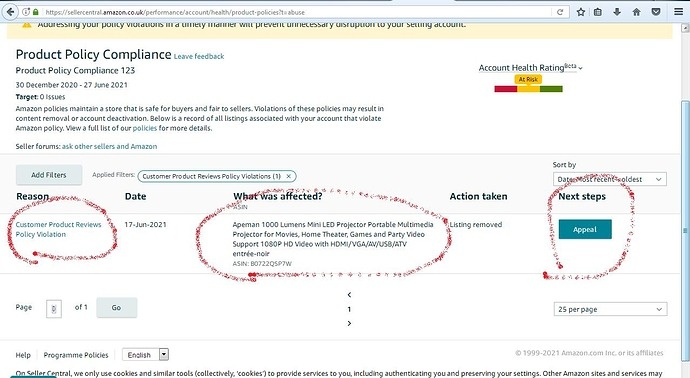Go to previous page chevron

pyautogui.click(x=349, y=295)
